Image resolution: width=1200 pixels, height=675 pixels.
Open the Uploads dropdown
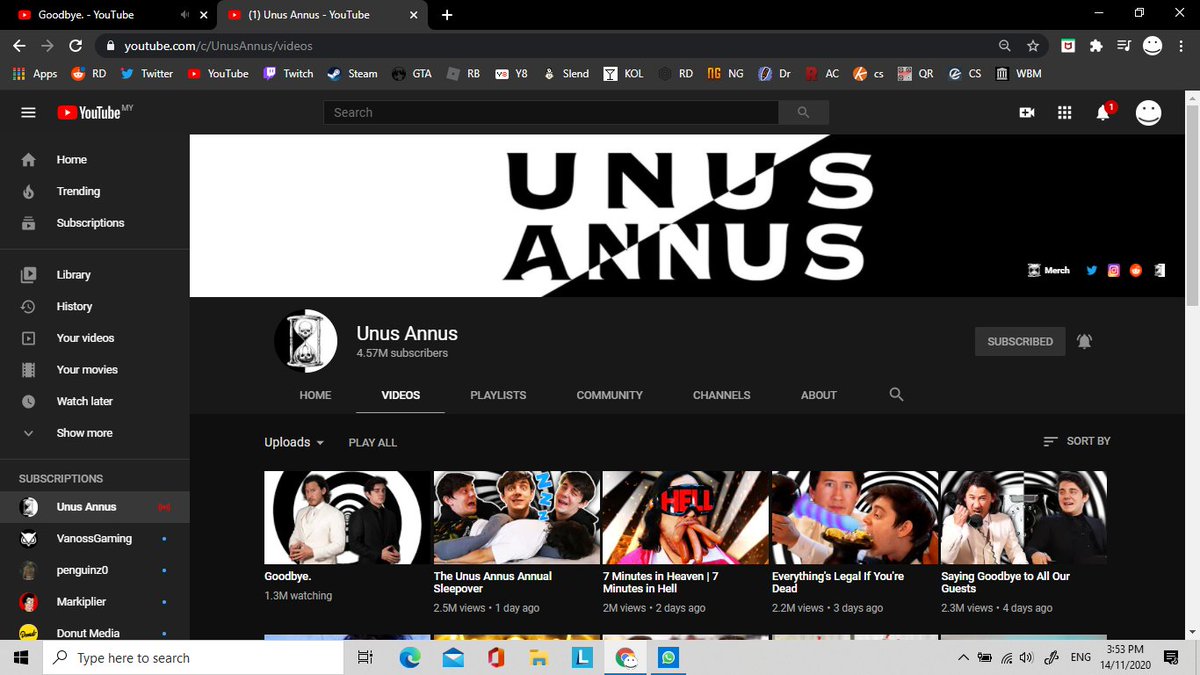(294, 442)
